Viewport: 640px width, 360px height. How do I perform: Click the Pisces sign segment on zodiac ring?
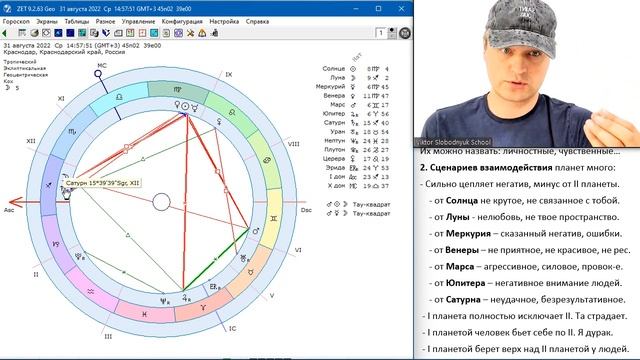click(x=144, y=314)
